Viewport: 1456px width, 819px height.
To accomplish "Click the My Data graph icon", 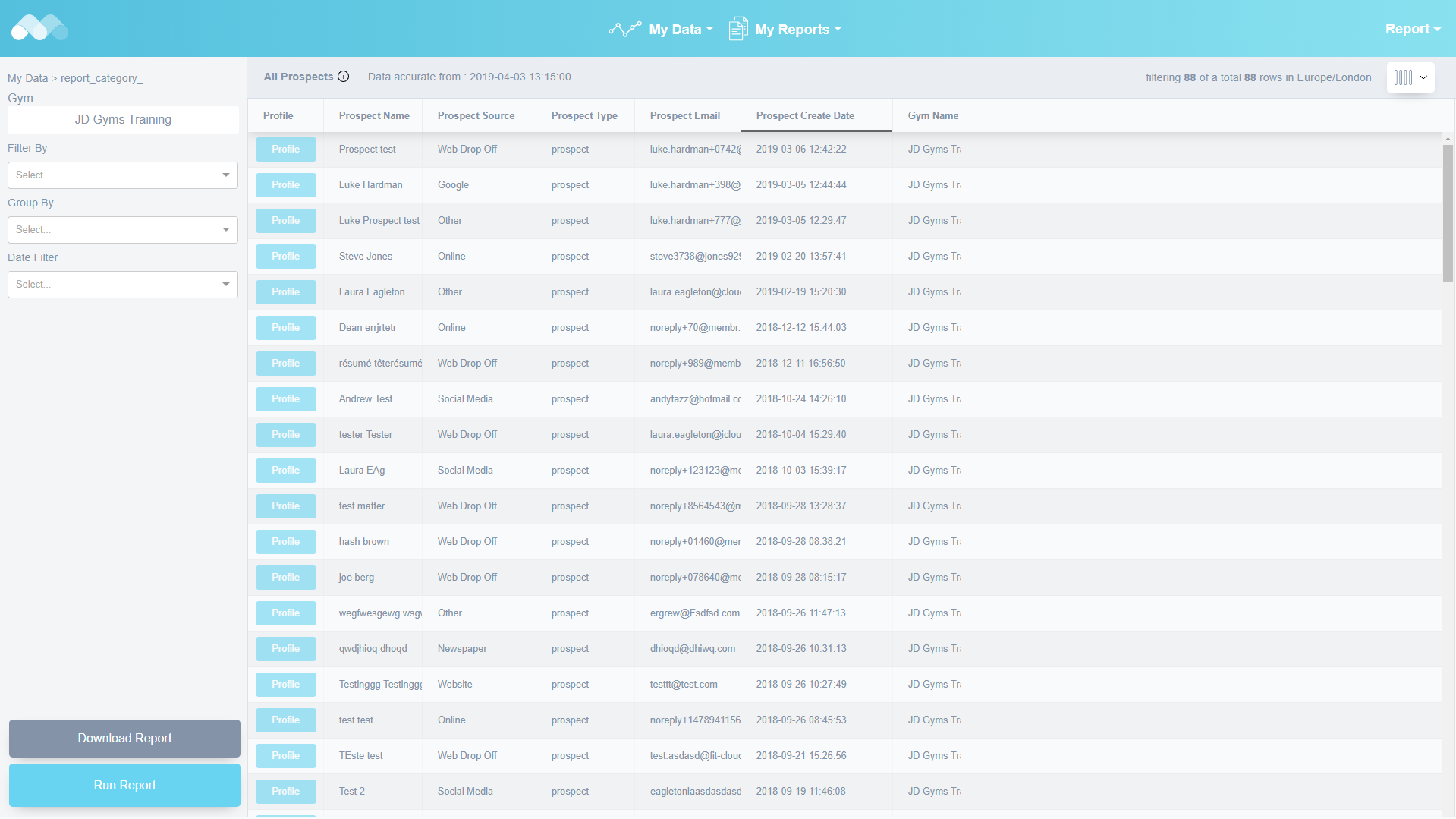I will point(624,29).
